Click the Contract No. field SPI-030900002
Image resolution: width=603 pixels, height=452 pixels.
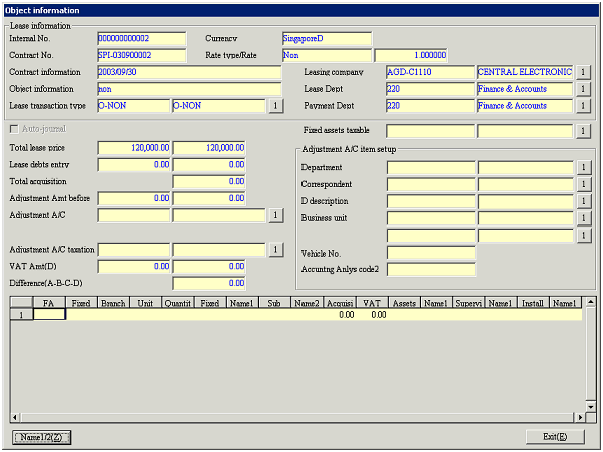pos(142,55)
